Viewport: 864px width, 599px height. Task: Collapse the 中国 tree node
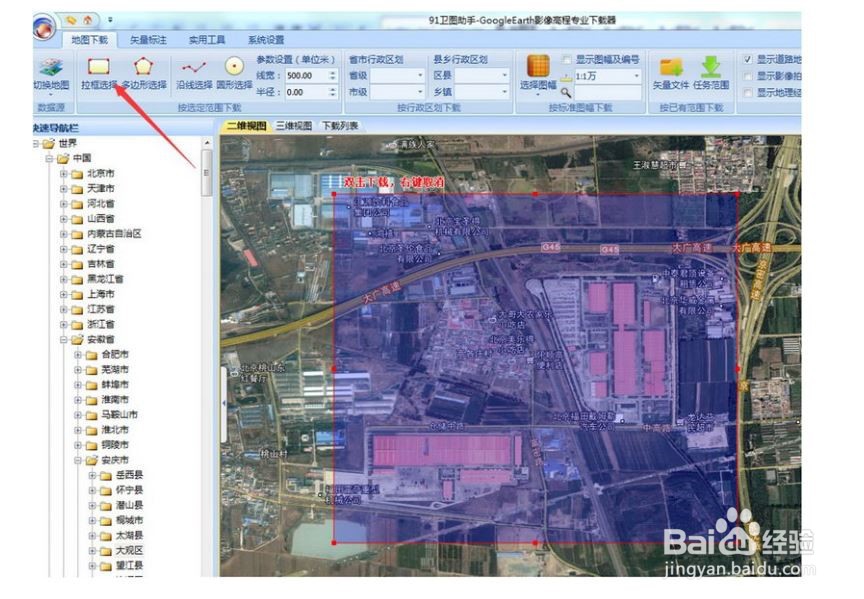tap(49, 159)
